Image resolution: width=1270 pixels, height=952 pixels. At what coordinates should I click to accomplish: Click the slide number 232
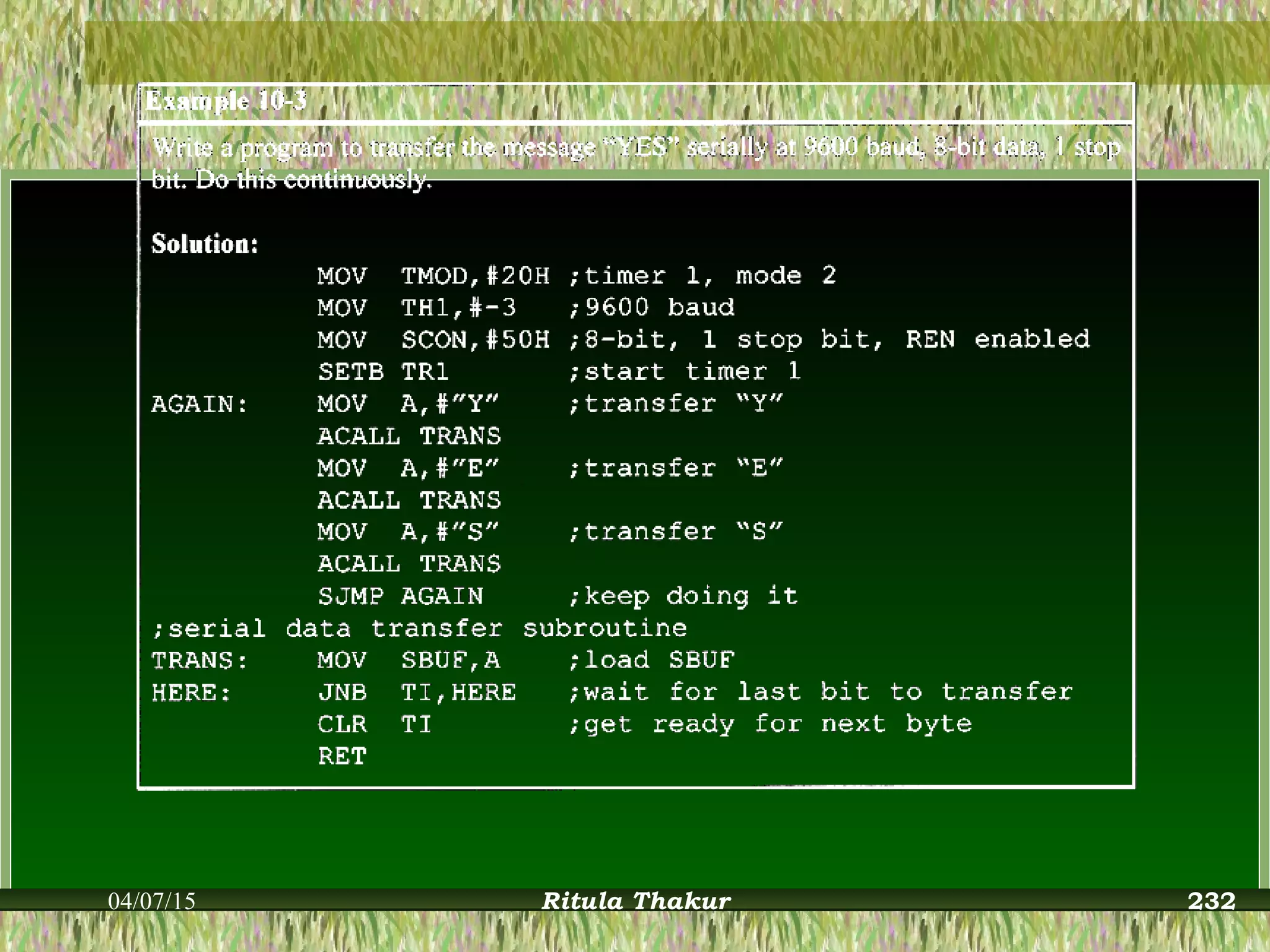(x=1211, y=901)
